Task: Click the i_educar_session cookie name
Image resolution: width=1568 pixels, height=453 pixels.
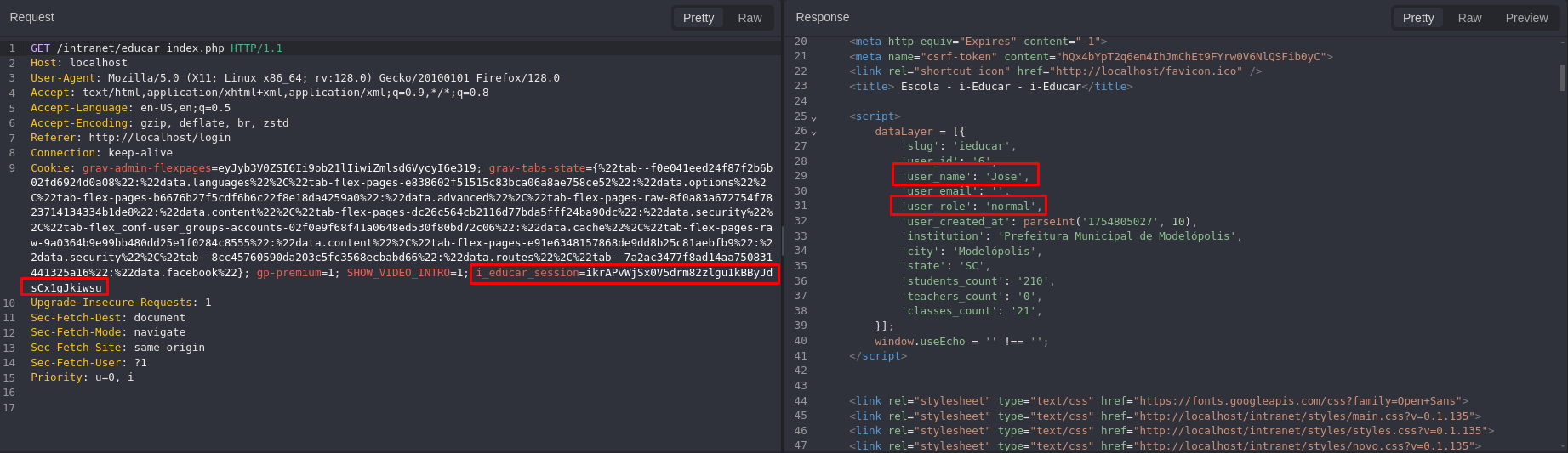Action: [527, 273]
